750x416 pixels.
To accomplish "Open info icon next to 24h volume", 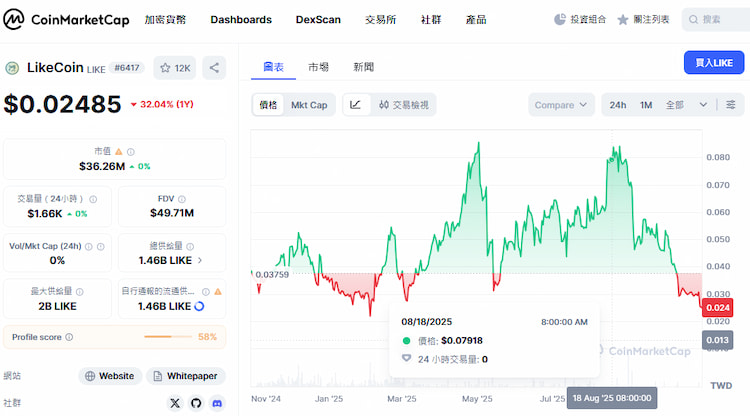I will pos(93,199).
